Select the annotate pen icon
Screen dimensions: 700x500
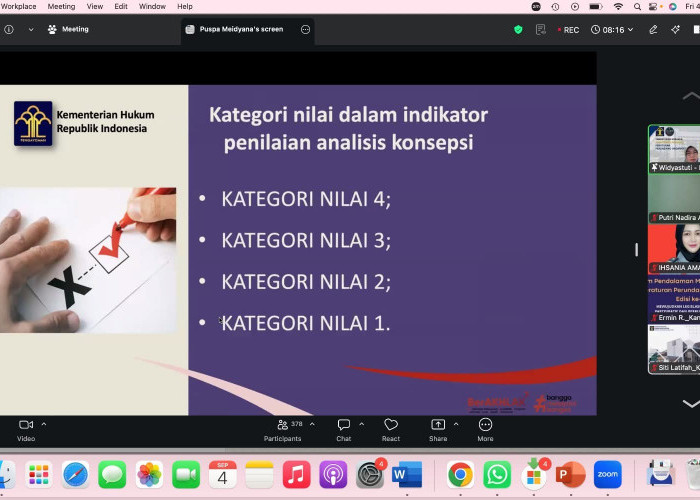tap(653, 29)
